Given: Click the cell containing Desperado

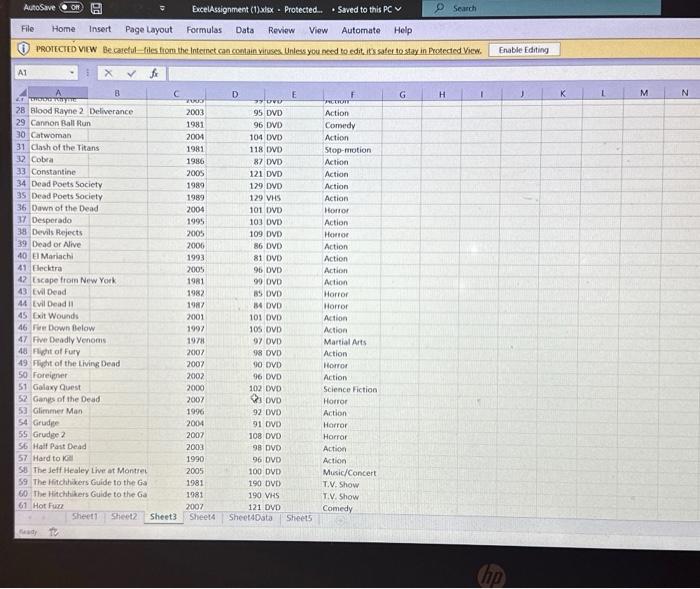Looking at the screenshot, I should (x=59, y=220).
